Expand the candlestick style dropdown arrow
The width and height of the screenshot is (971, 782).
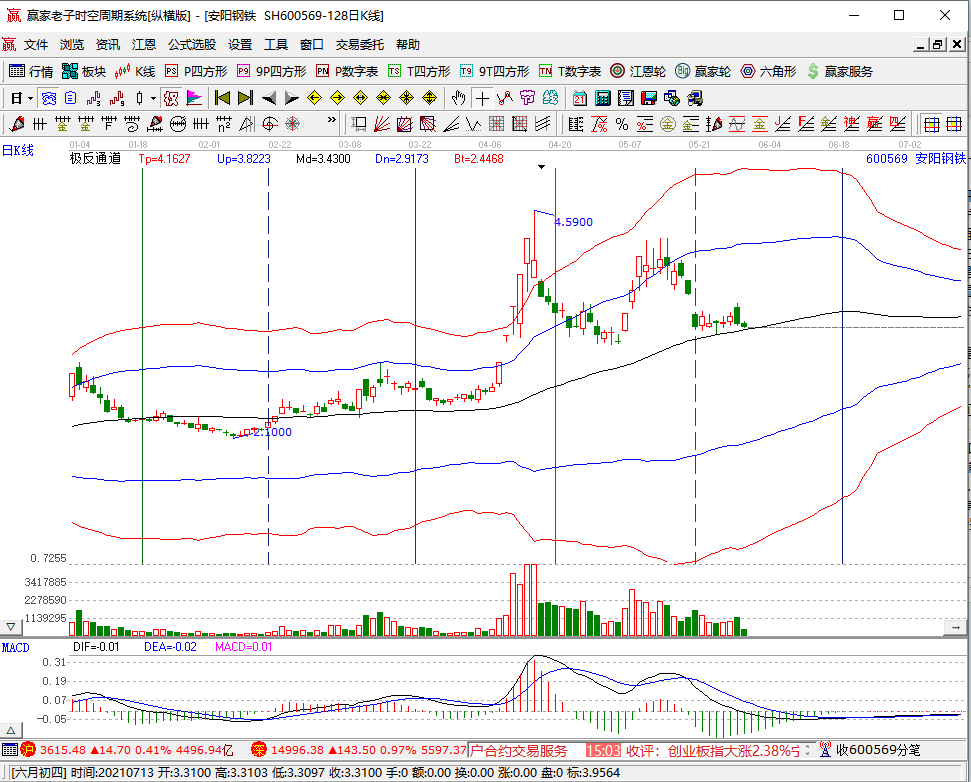click(x=153, y=98)
